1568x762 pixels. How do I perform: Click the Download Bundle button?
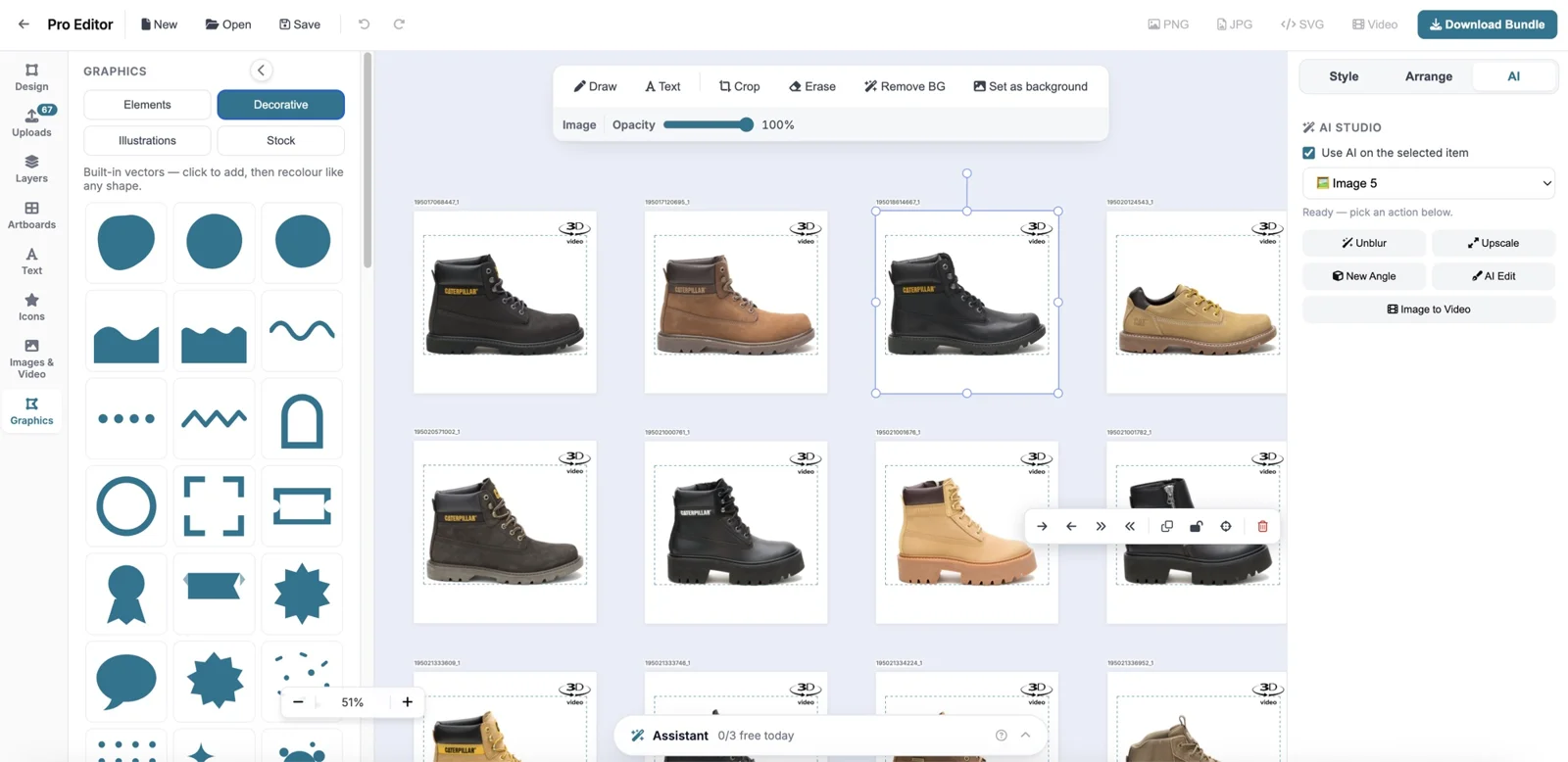pyautogui.click(x=1487, y=24)
